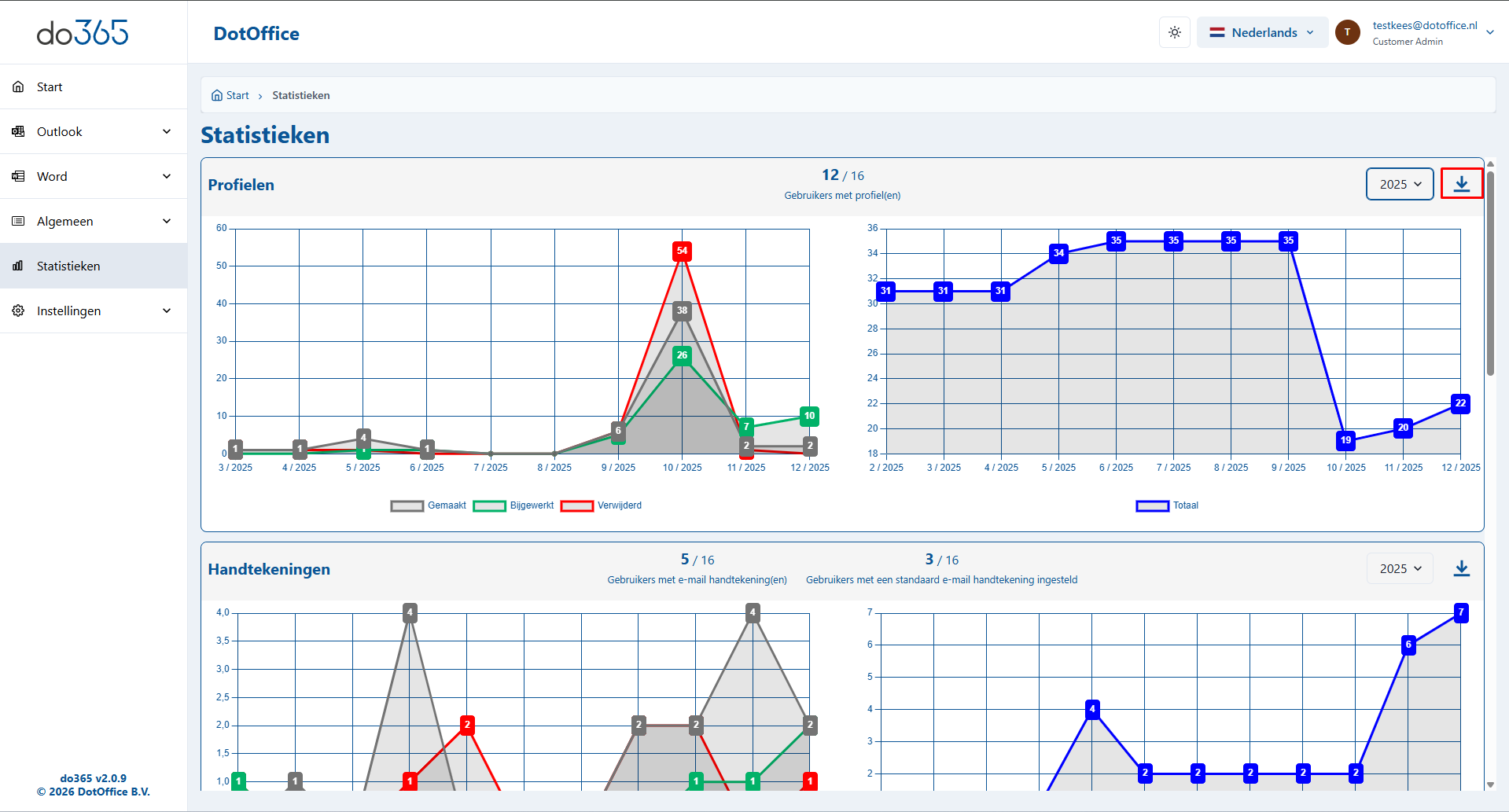Click the breadcrumb home icon
This screenshot has width=1509, height=812.
[217, 96]
